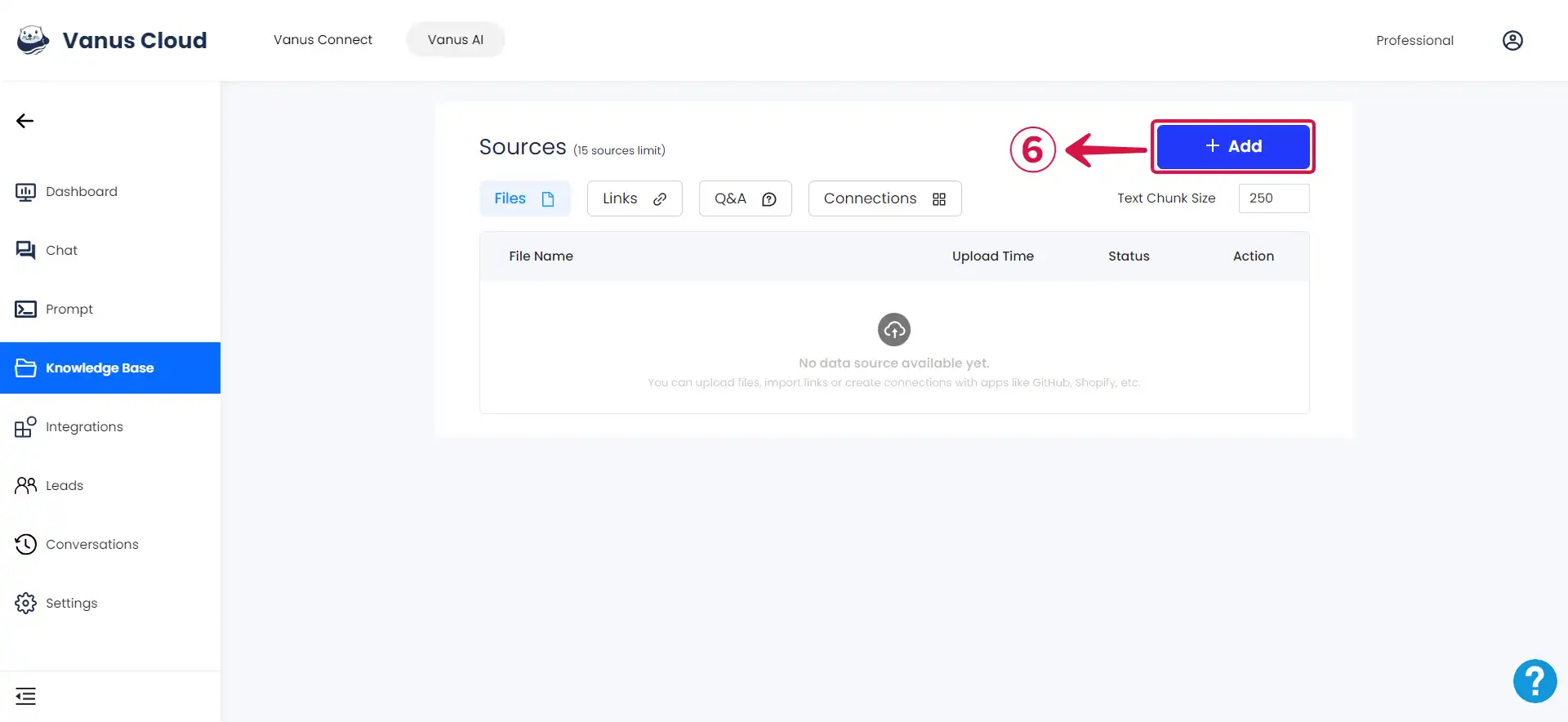
Task: Click the cloud upload icon in empty table
Action: 894,330
